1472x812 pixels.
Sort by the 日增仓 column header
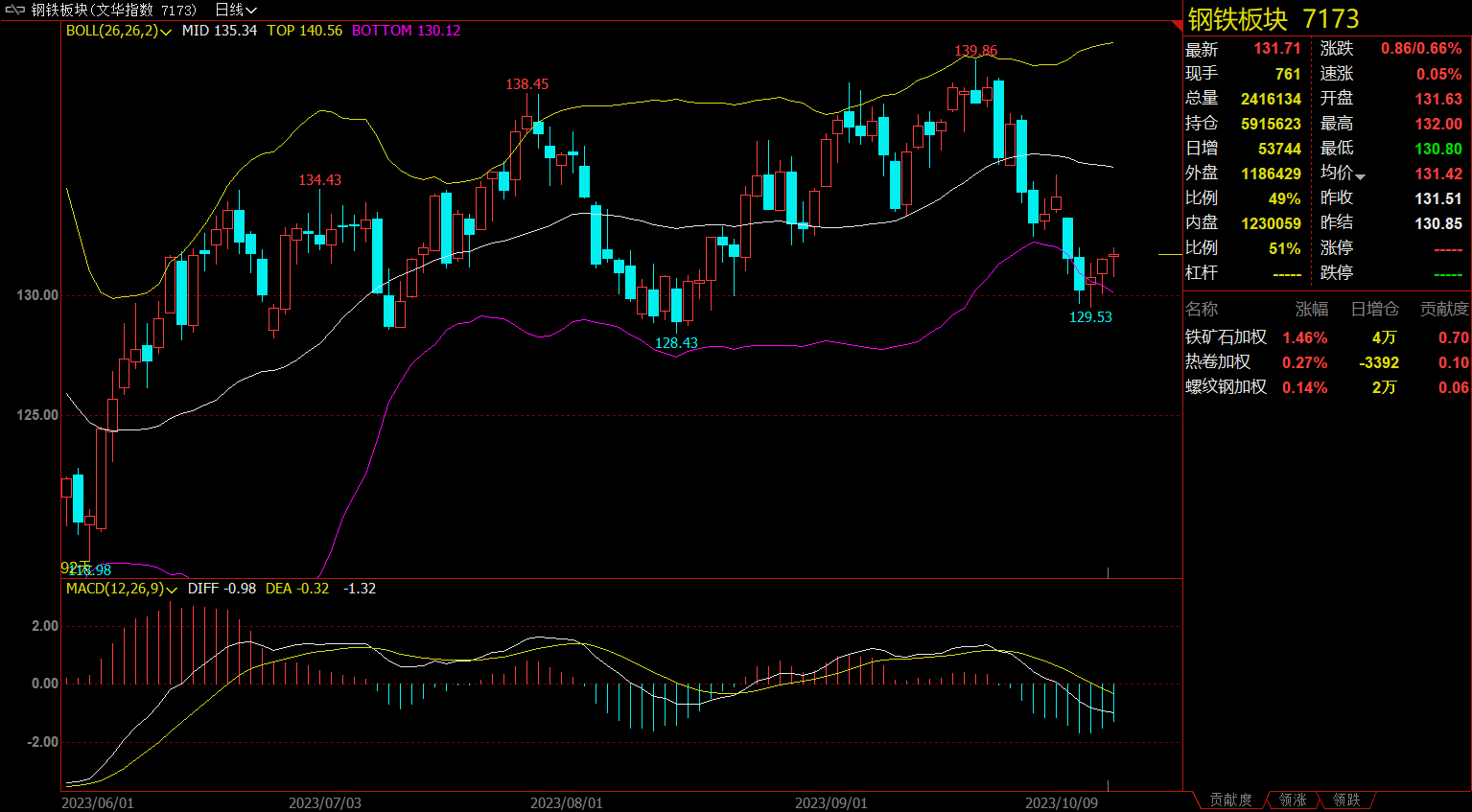tap(1374, 309)
